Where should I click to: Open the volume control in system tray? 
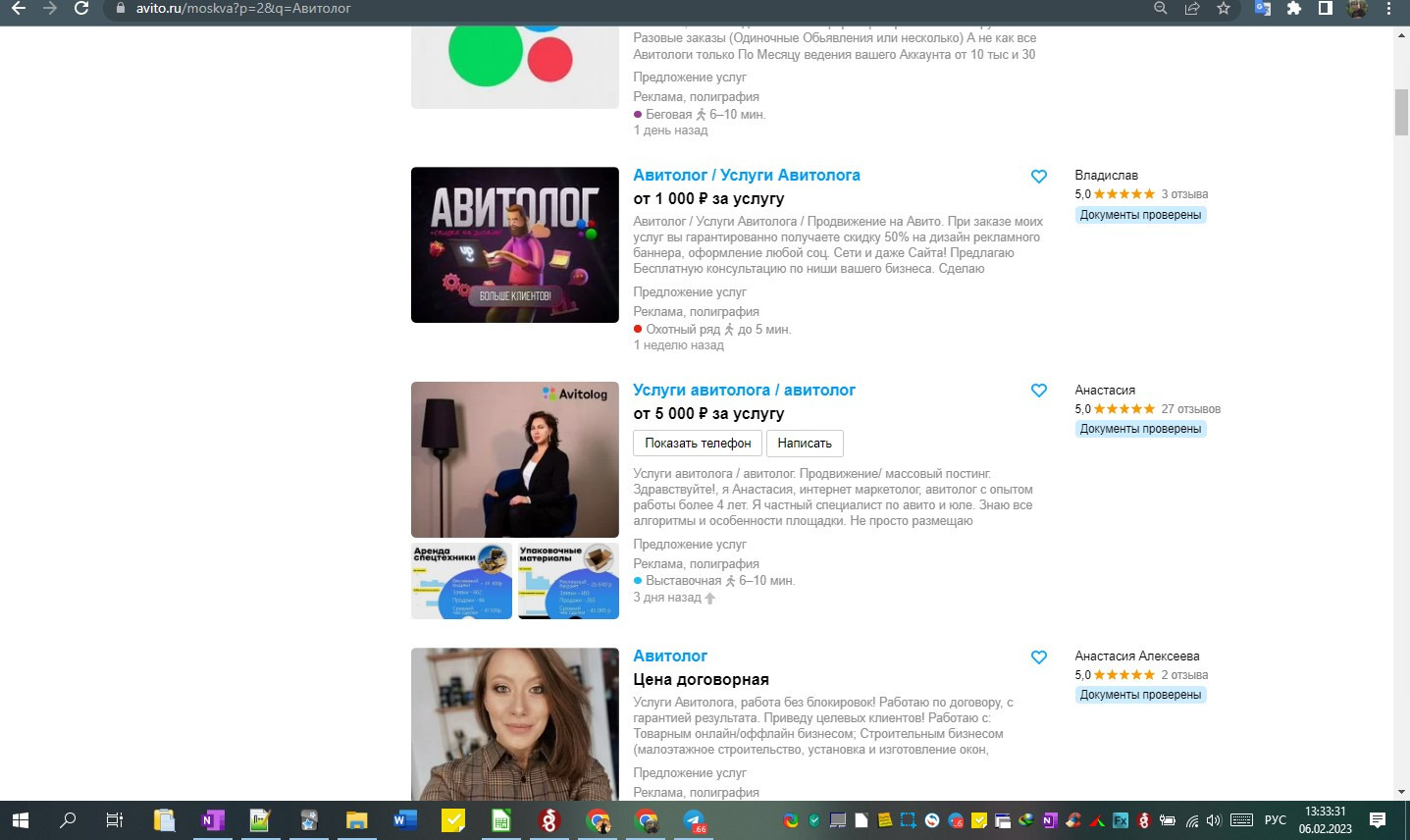(x=1214, y=820)
